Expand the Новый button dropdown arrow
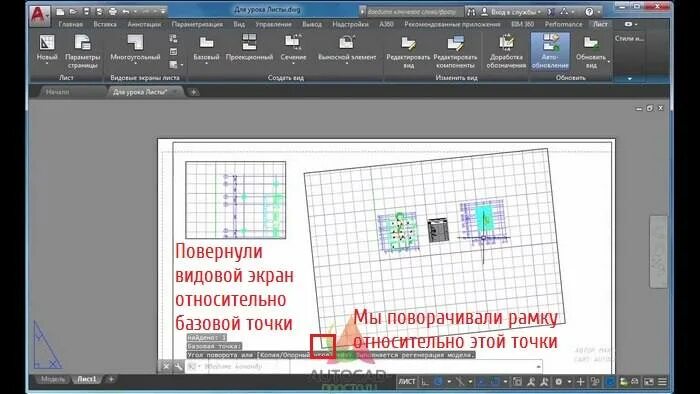Screen dimensions: 700x394 [x=47, y=63]
